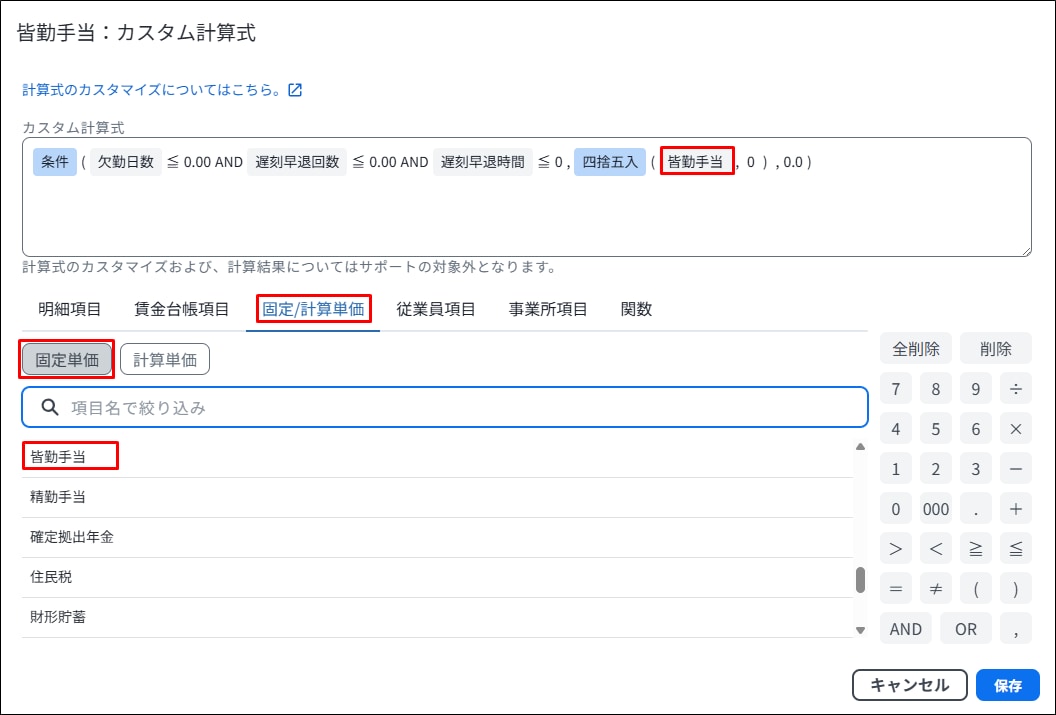Insert the less-than-or-equal operator
The image size is (1056, 715).
[1015, 549]
